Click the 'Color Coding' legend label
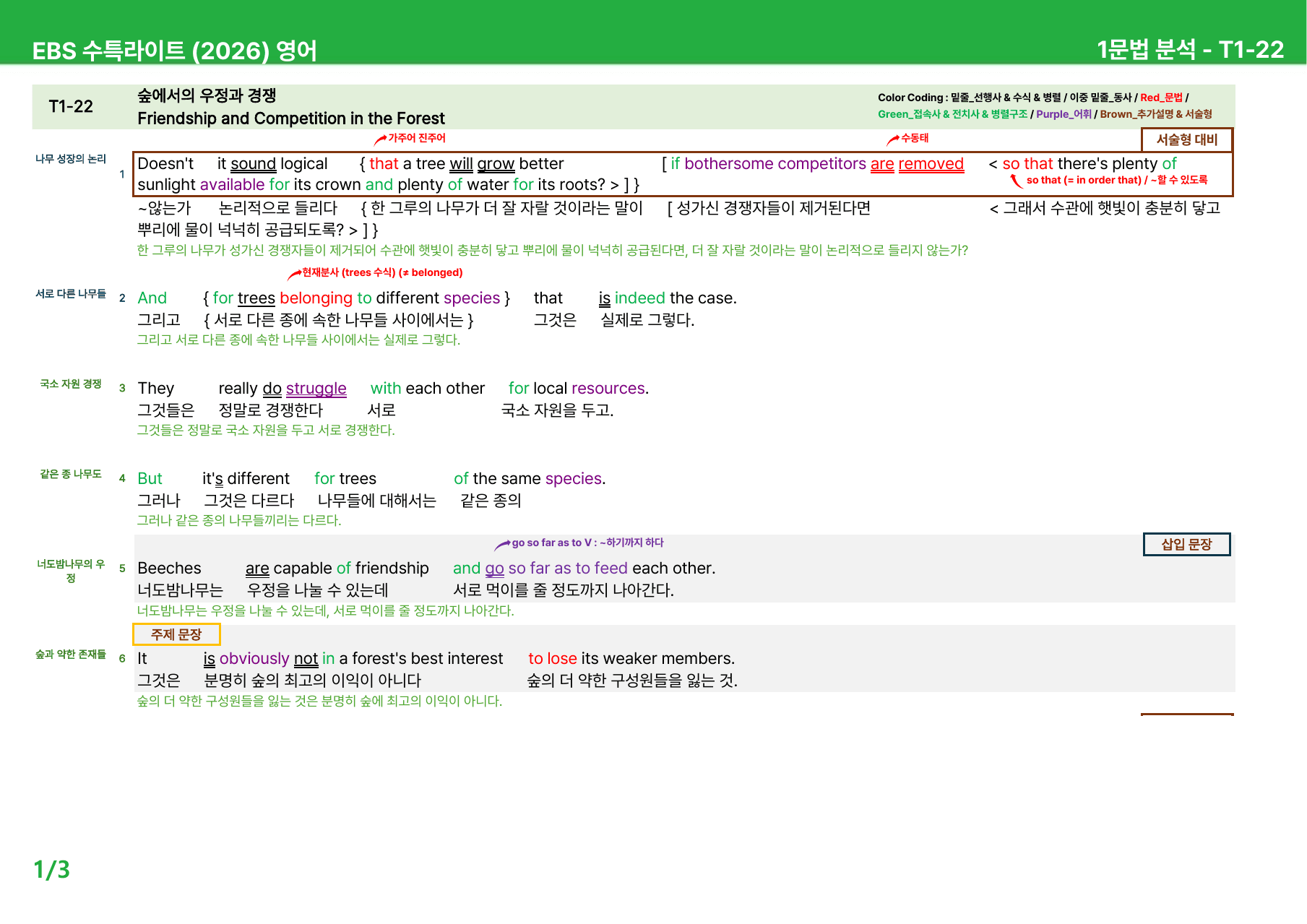This screenshot has height=924, width=1307. 910,98
